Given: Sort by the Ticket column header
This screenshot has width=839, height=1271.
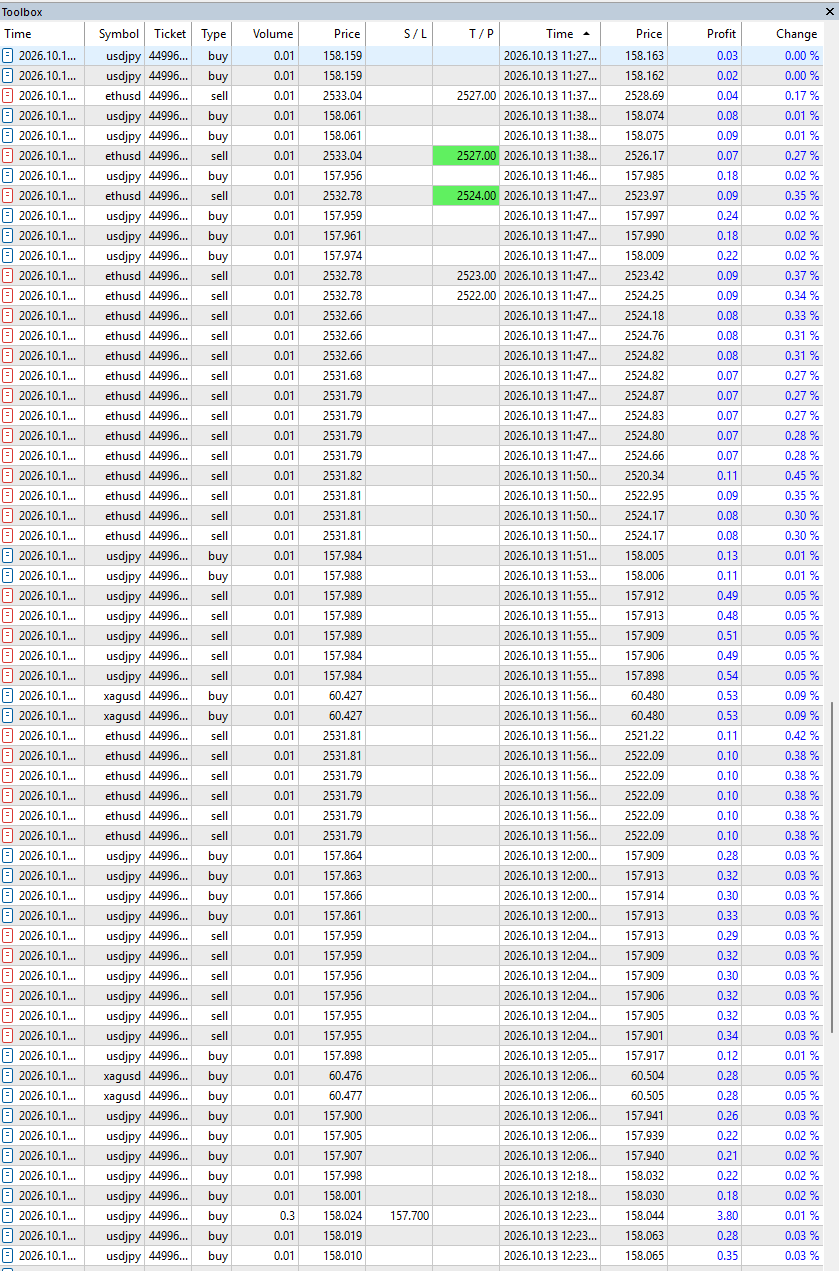Looking at the screenshot, I should [170, 34].
